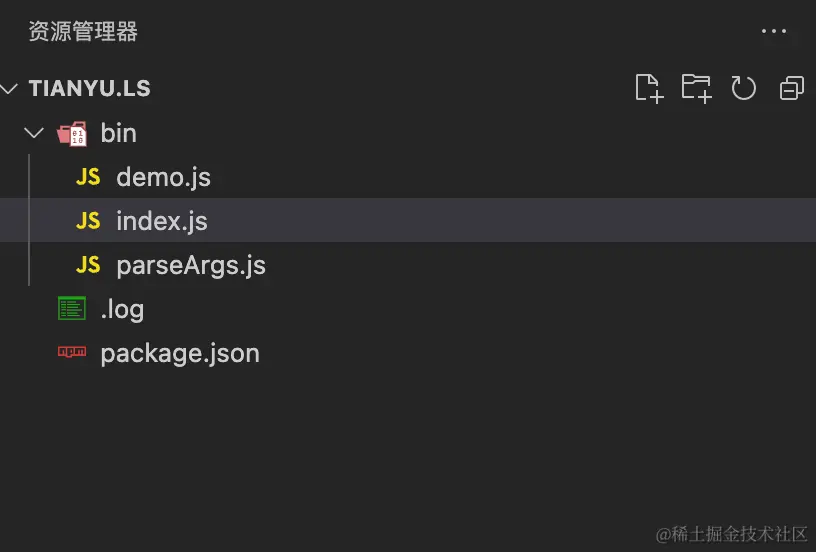This screenshot has width=816, height=552.
Task: Open the index.js file
Action: point(161,220)
